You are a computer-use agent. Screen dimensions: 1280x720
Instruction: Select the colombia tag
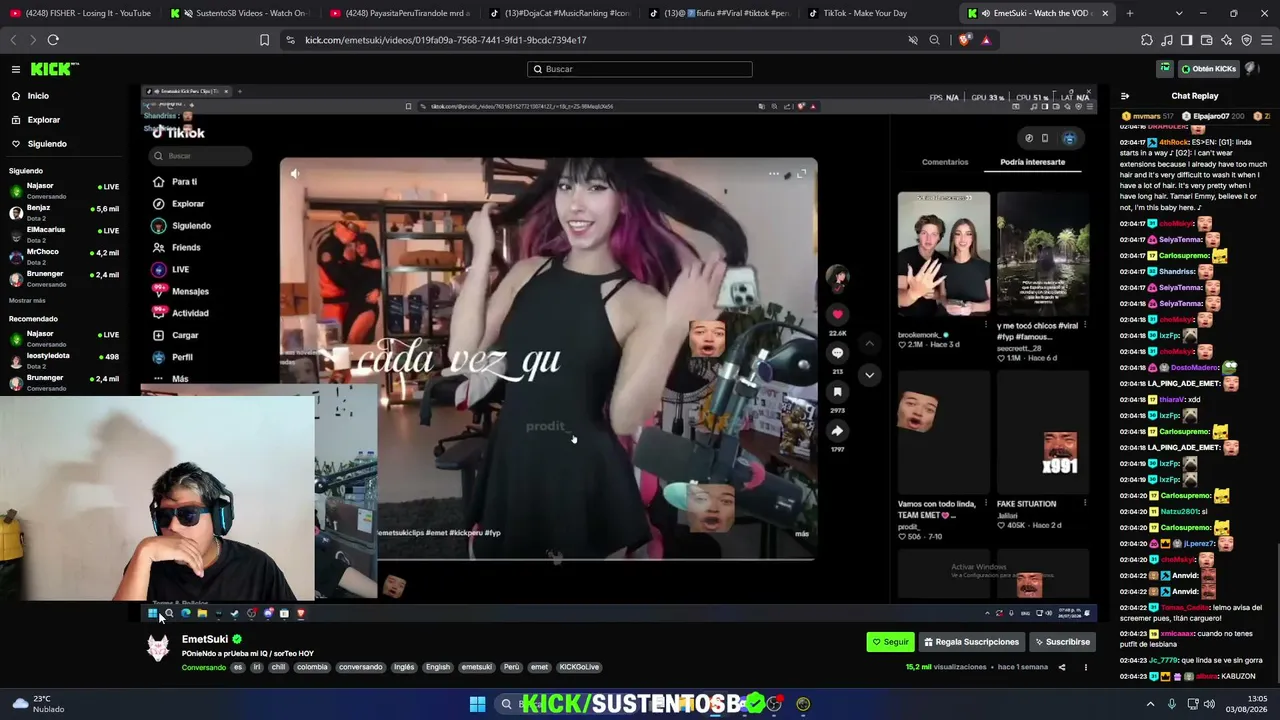tap(312, 667)
